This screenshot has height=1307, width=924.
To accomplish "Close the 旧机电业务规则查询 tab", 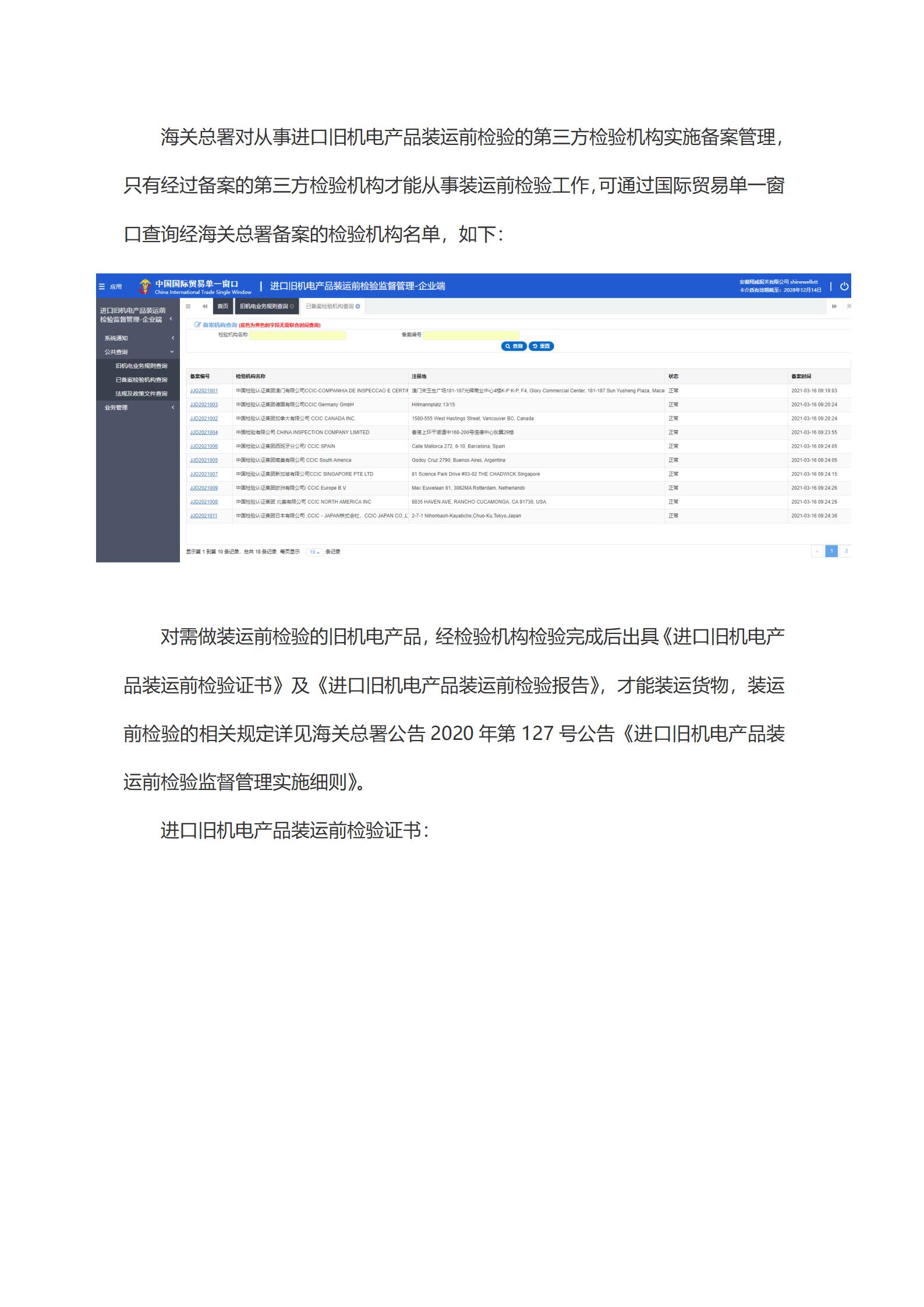I will (292, 306).
